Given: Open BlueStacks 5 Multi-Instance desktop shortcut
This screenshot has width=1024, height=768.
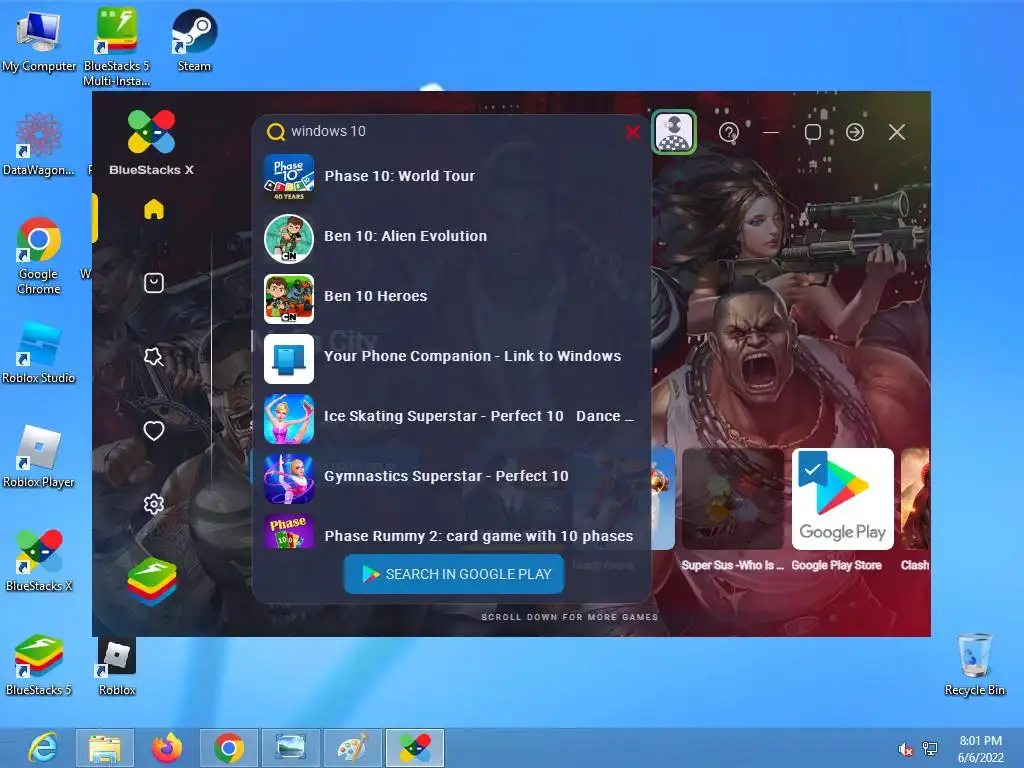Looking at the screenshot, I should (116, 47).
